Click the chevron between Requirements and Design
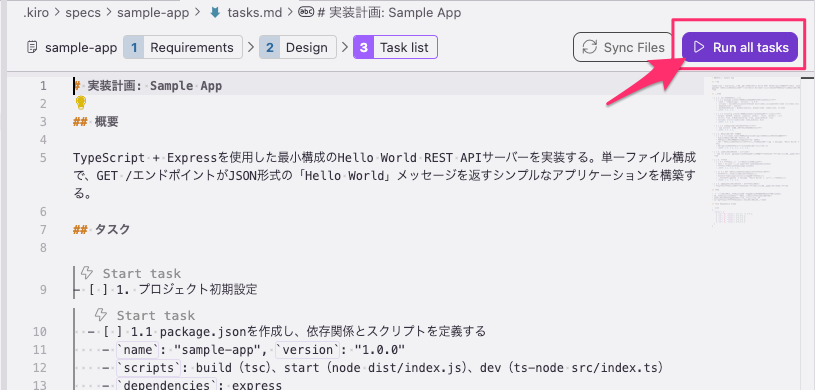This screenshot has height=390, width=815. tap(251, 47)
